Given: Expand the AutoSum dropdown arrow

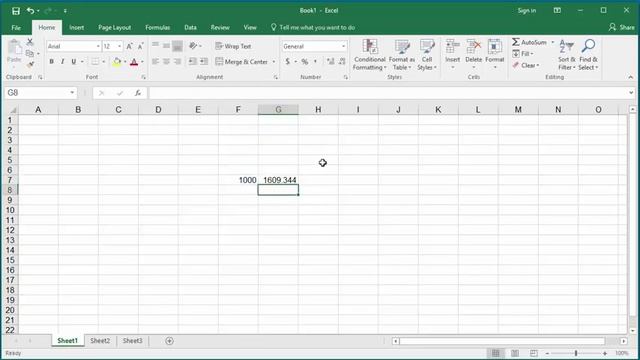Looking at the screenshot, I should tap(553, 42).
